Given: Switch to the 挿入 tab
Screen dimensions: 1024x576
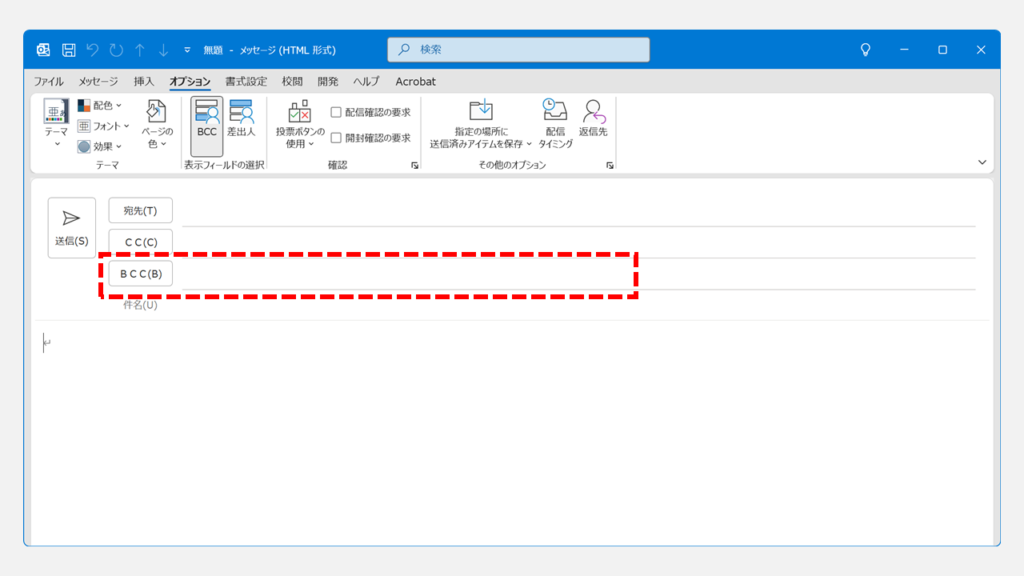Looking at the screenshot, I should pos(144,82).
